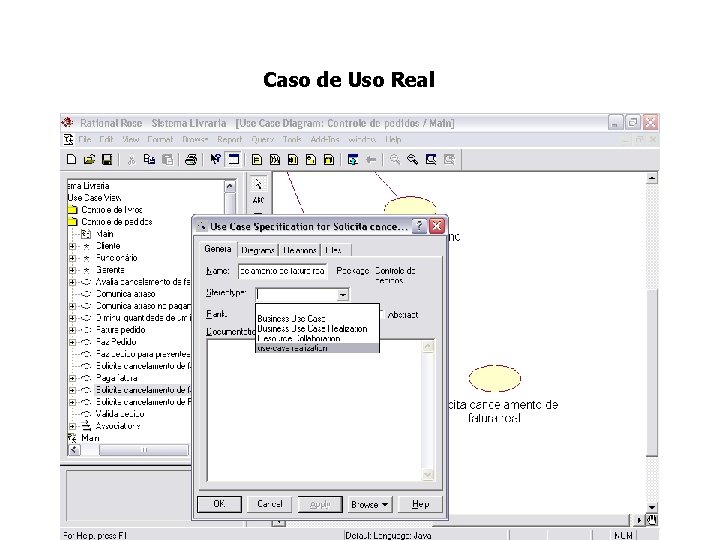Click the Browse State Machine Diagram icon
The width and height of the screenshot is (720, 540).
point(311,159)
